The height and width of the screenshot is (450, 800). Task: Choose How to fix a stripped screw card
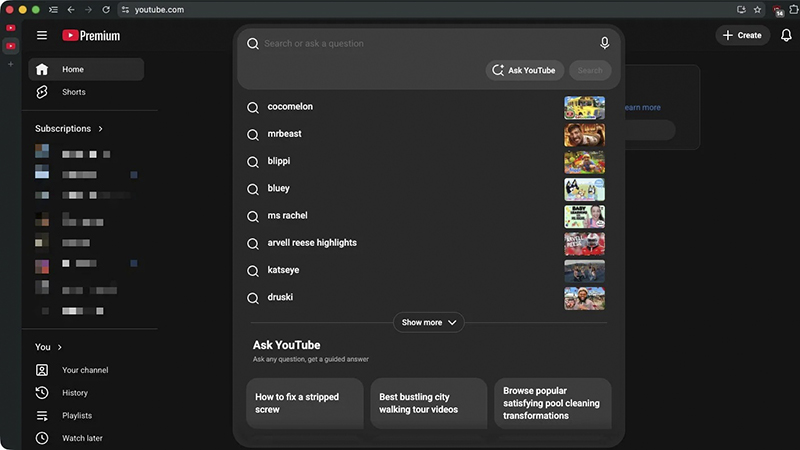point(305,403)
